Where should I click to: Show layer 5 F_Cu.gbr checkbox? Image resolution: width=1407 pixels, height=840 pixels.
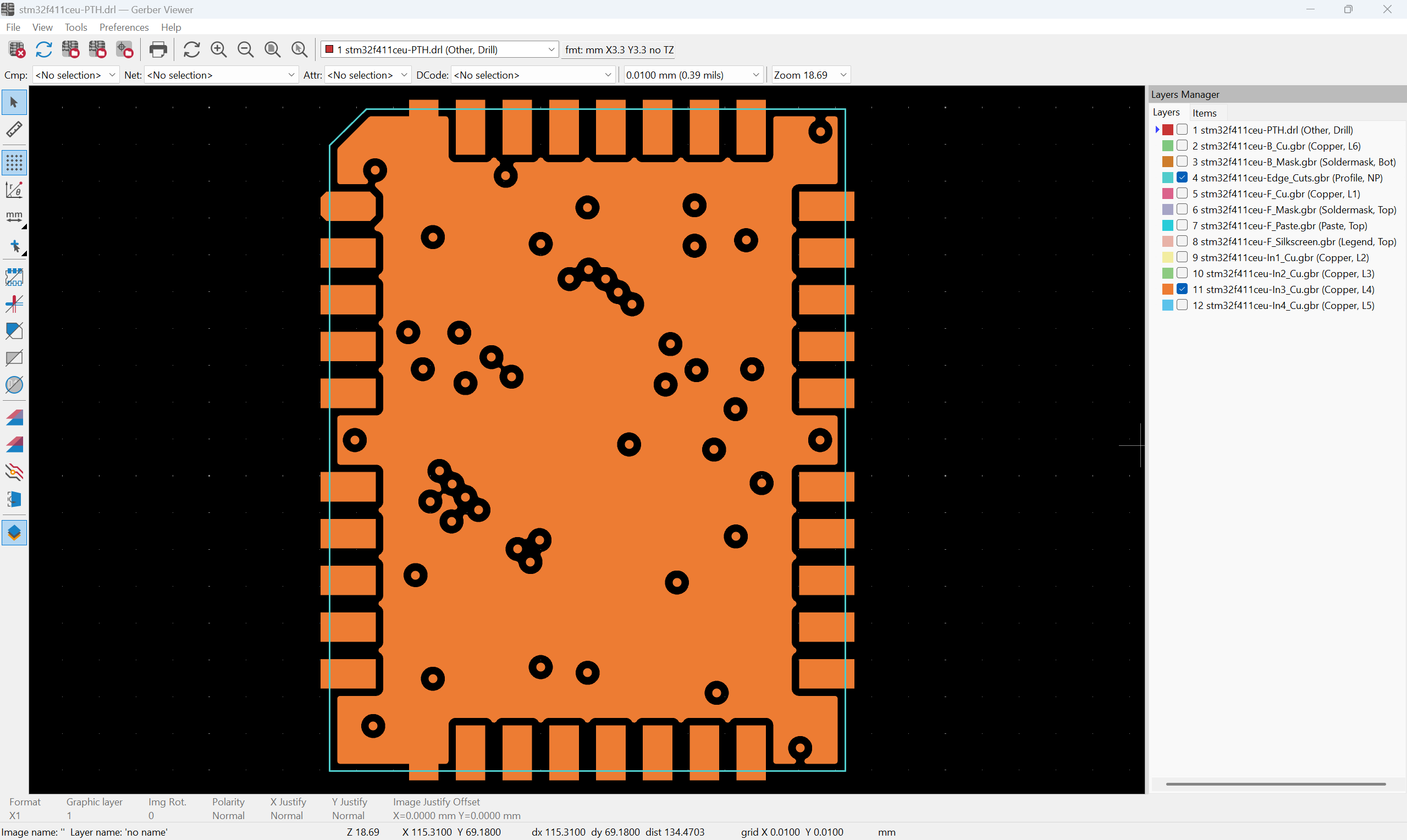[1182, 194]
